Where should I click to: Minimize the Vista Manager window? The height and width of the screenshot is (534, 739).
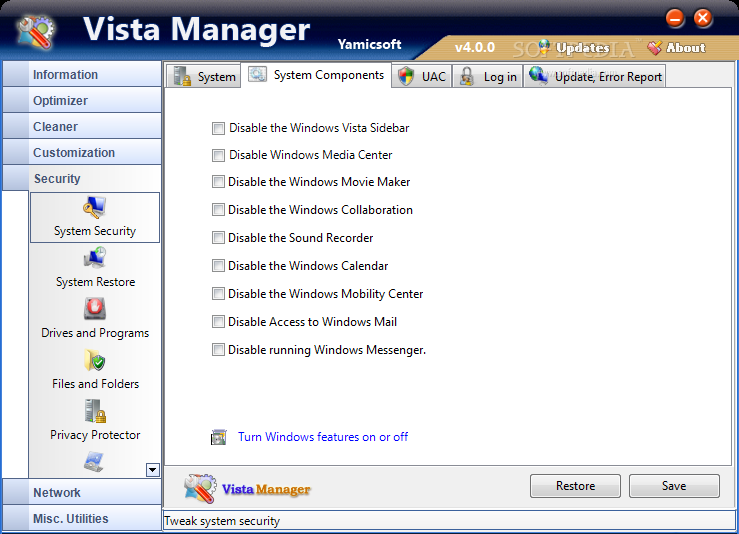pyautogui.click(x=675, y=19)
